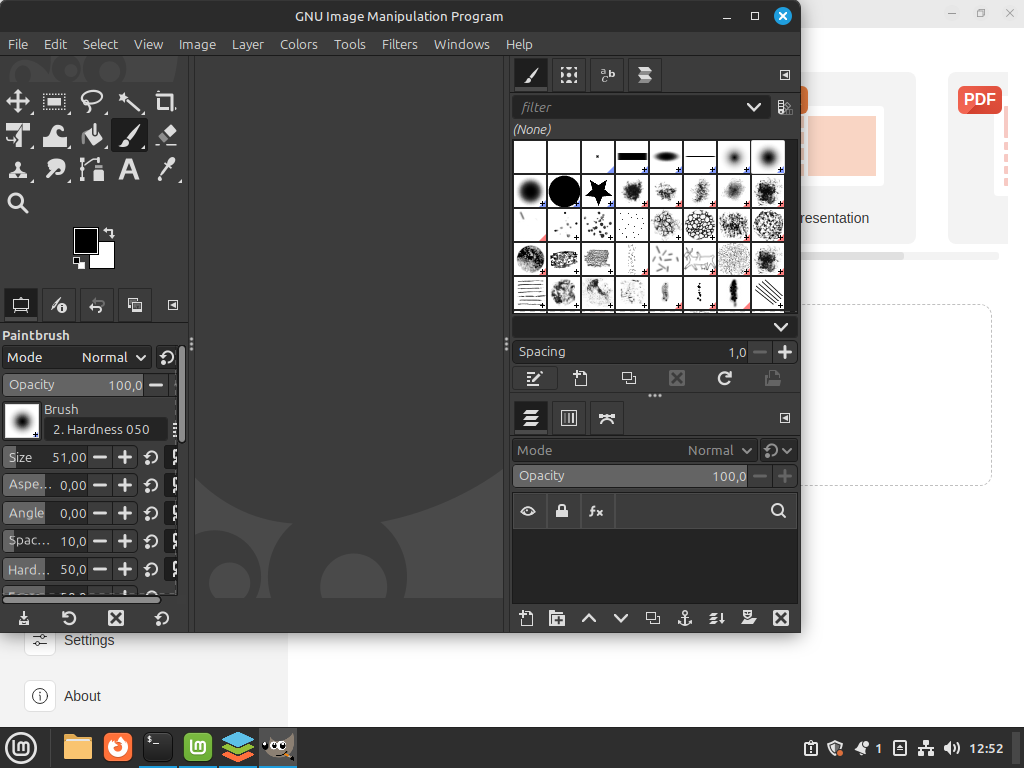Switch to the Patterns tab
1024x768 pixels.
[569, 75]
